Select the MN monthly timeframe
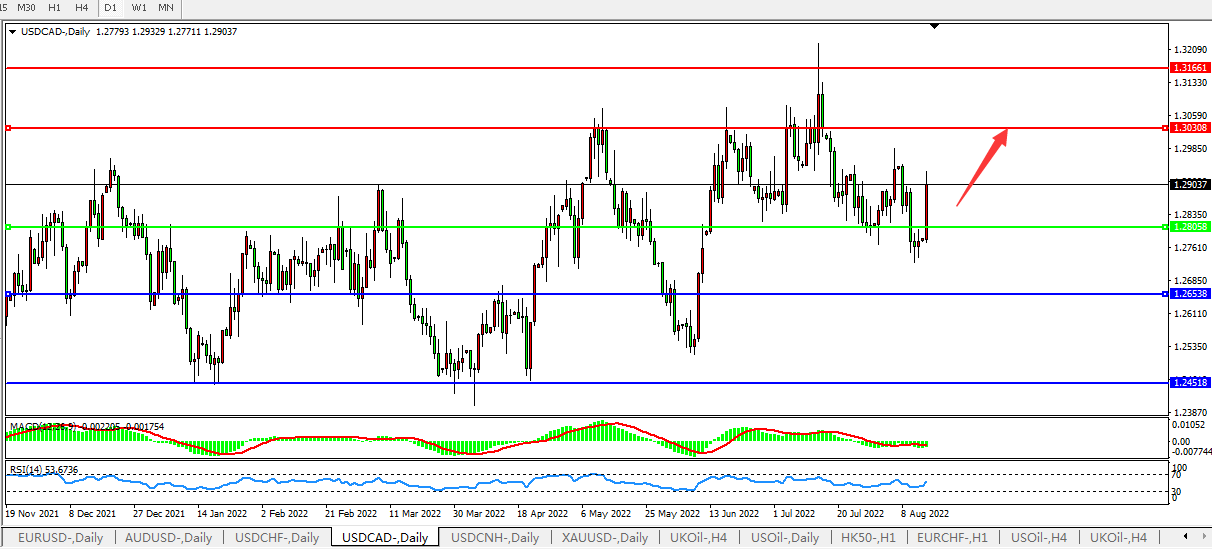Image resolution: width=1212 pixels, height=549 pixels. coord(165,8)
